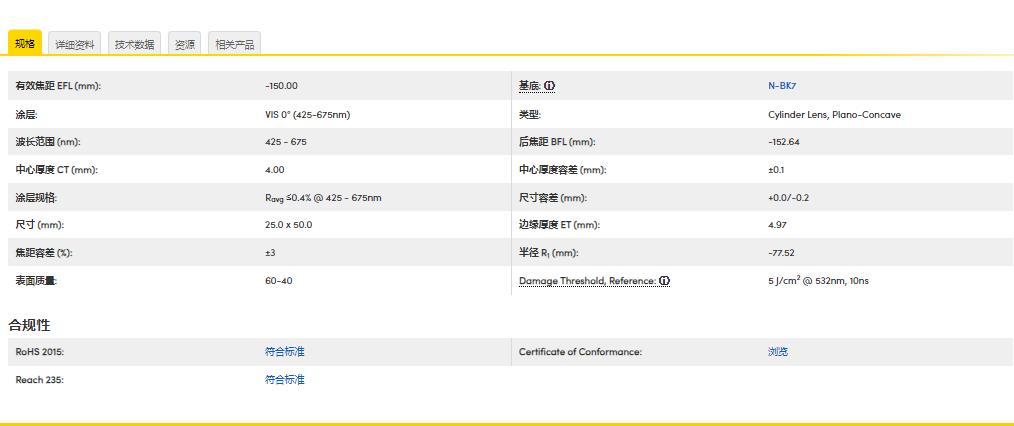This screenshot has height=426, width=1014.
Task: Click the 合规性 section heading
Action: pos(29,325)
